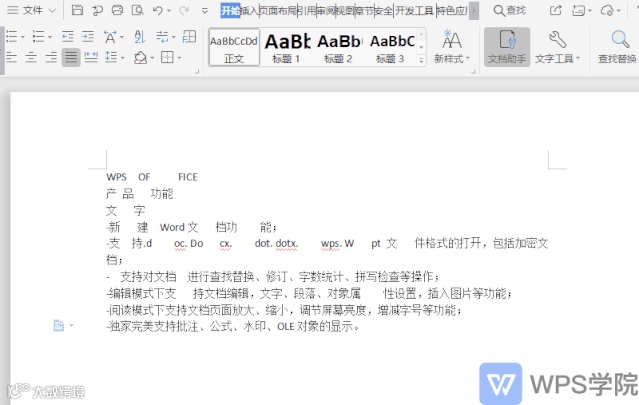Screen dimensions: 639x405
Task: Apply bulleted list formatting
Action: (11, 37)
